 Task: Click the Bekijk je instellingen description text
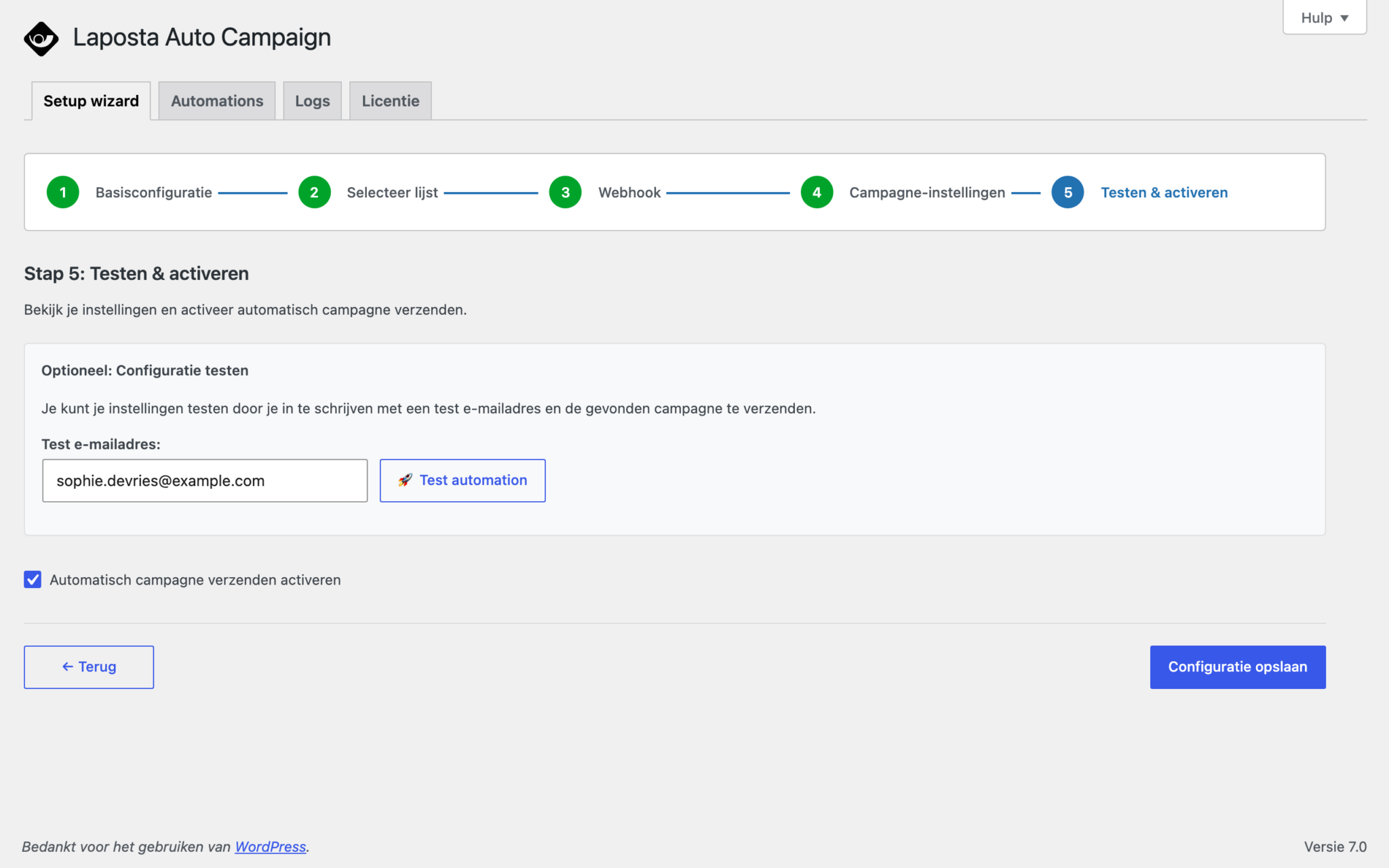(x=246, y=310)
